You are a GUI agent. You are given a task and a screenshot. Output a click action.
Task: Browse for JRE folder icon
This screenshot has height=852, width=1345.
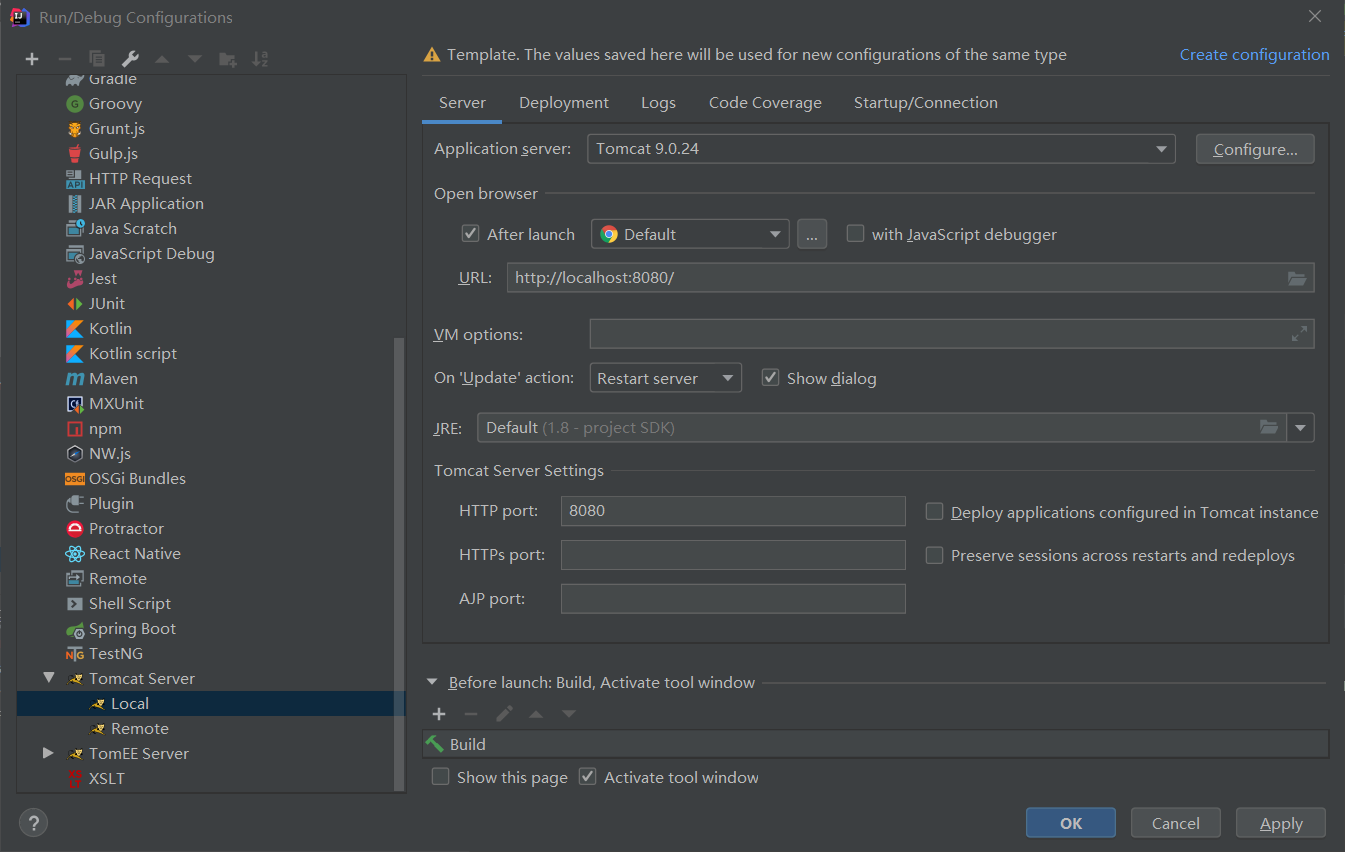pos(1269,427)
